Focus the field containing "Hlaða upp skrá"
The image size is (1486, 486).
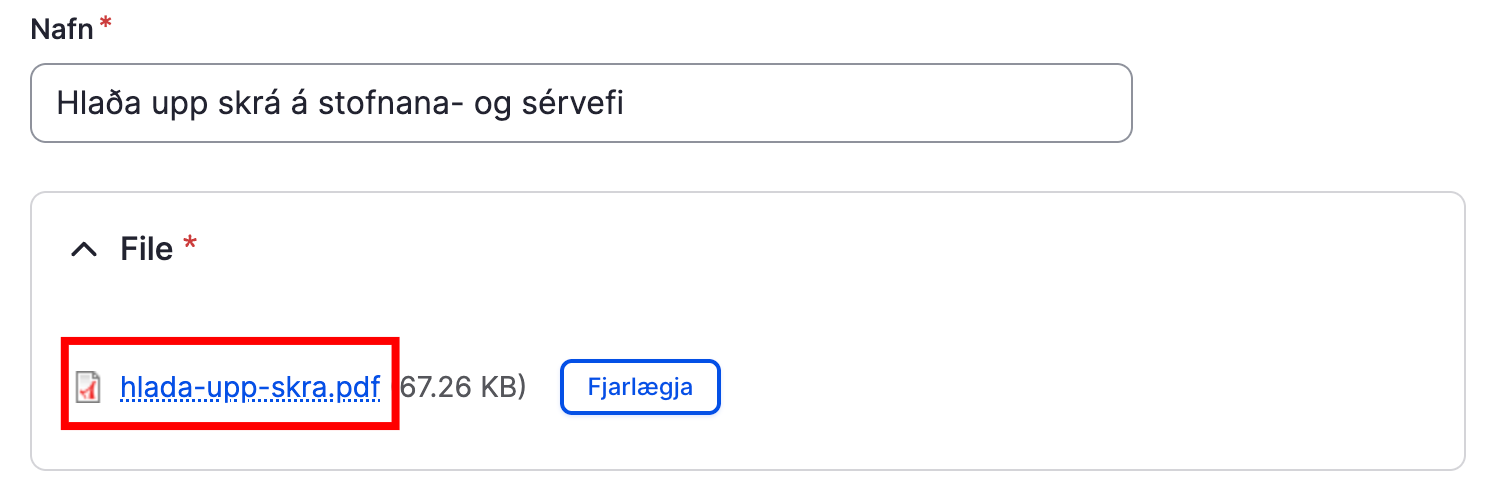click(580, 103)
